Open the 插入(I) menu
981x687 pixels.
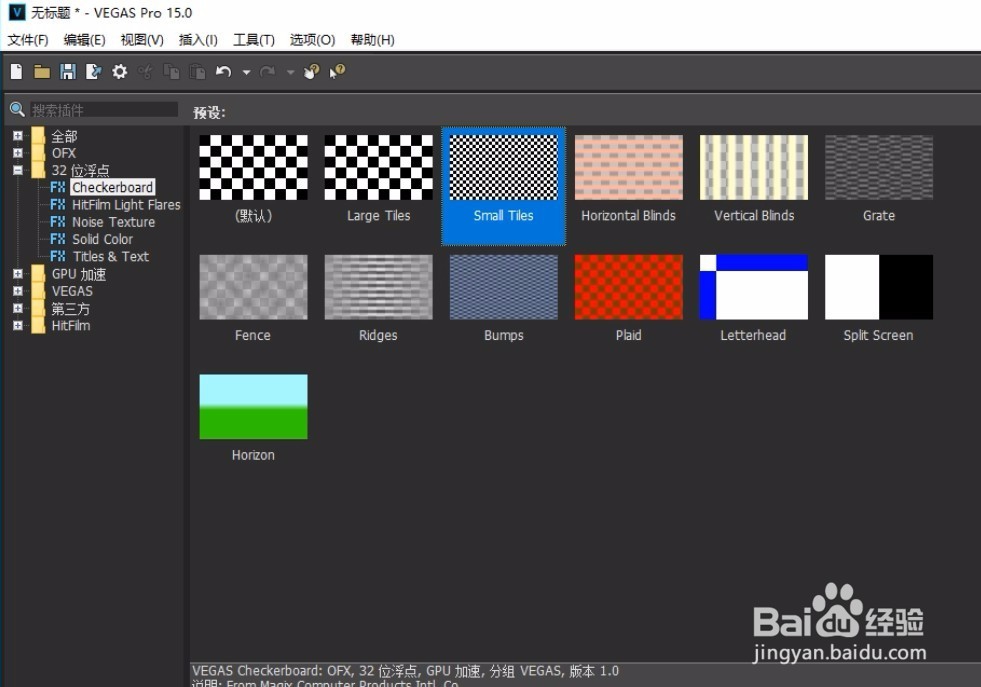click(x=198, y=40)
